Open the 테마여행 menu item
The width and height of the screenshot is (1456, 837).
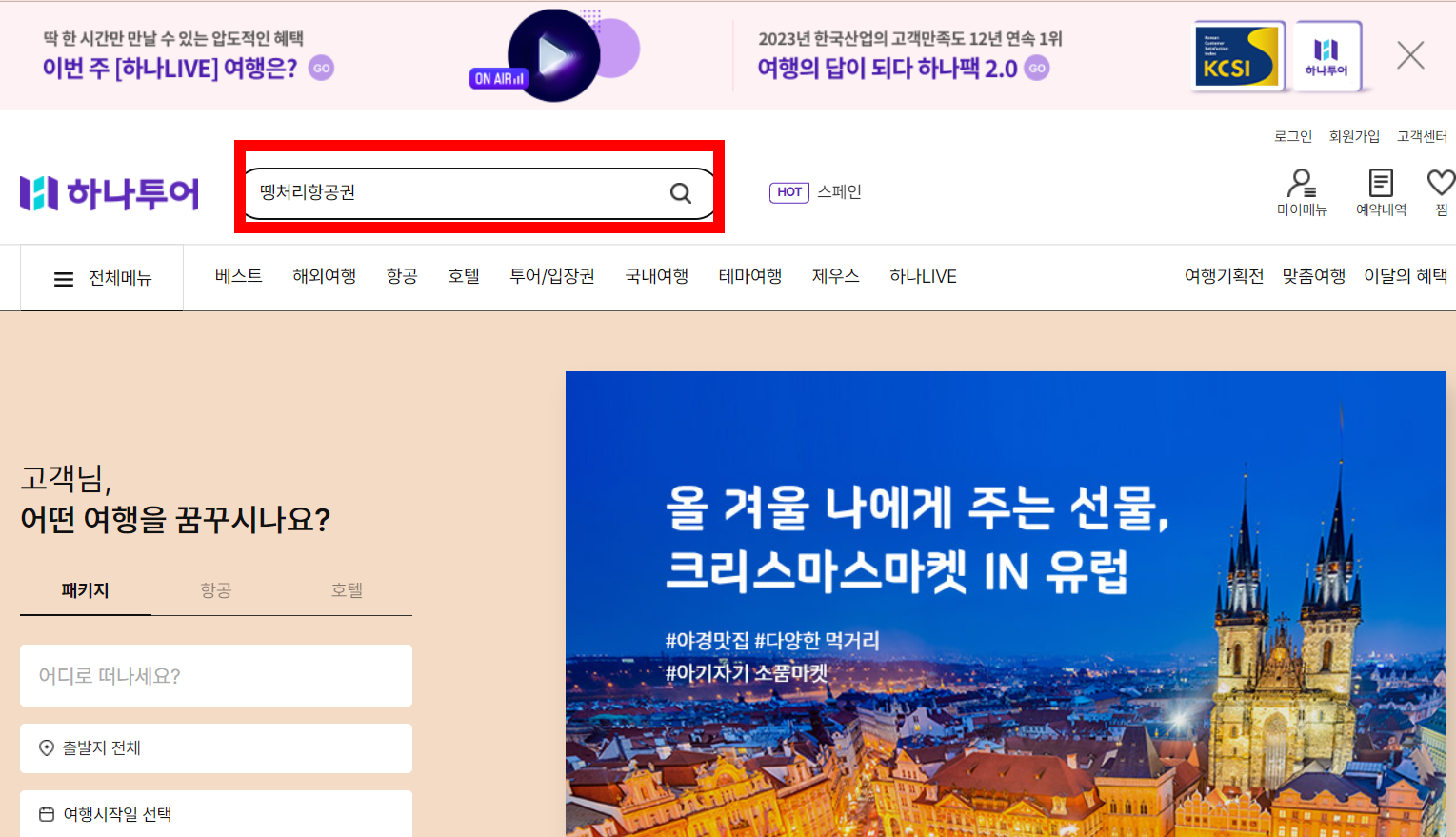click(x=749, y=276)
